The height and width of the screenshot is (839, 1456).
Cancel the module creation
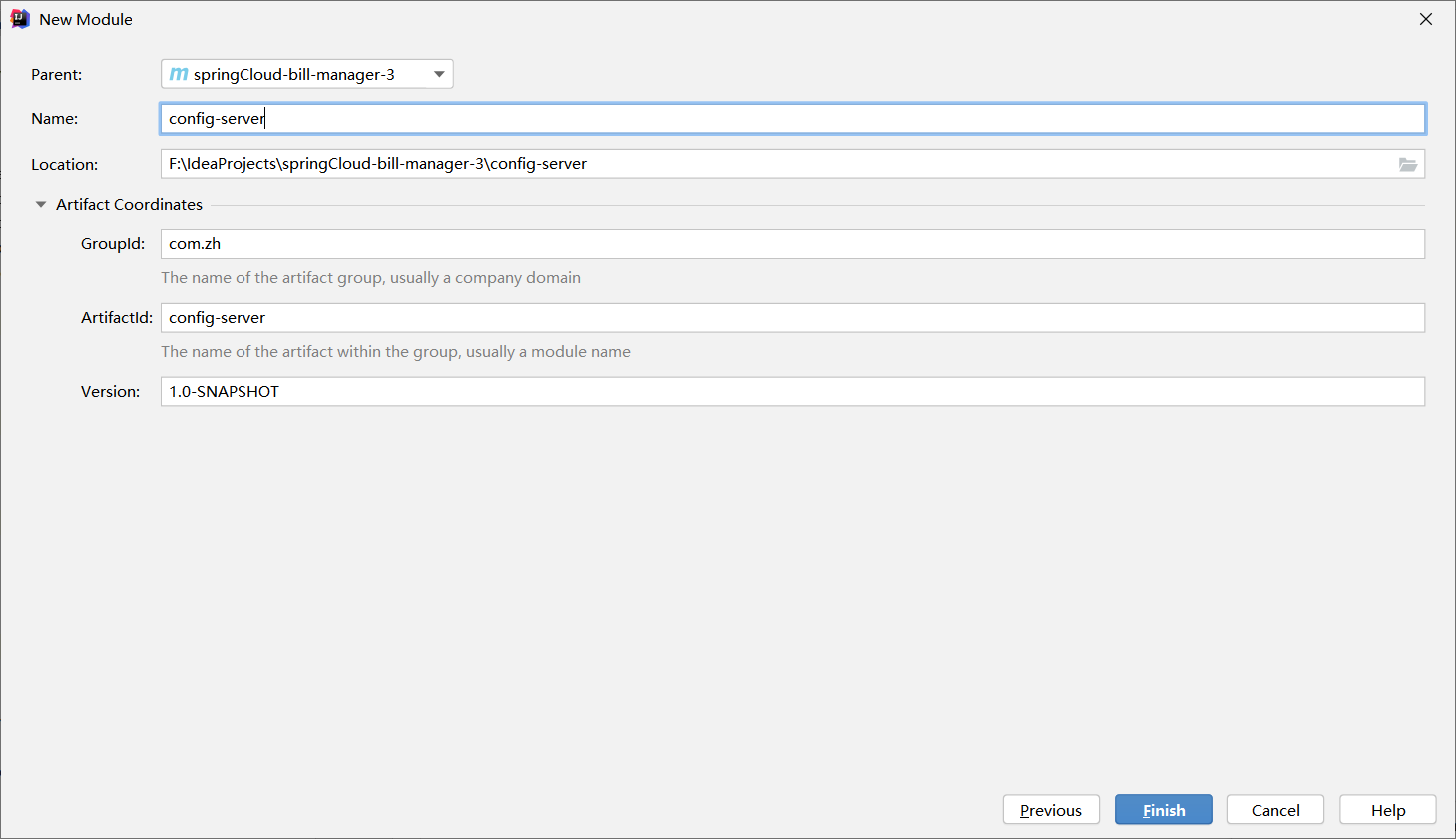1275,810
